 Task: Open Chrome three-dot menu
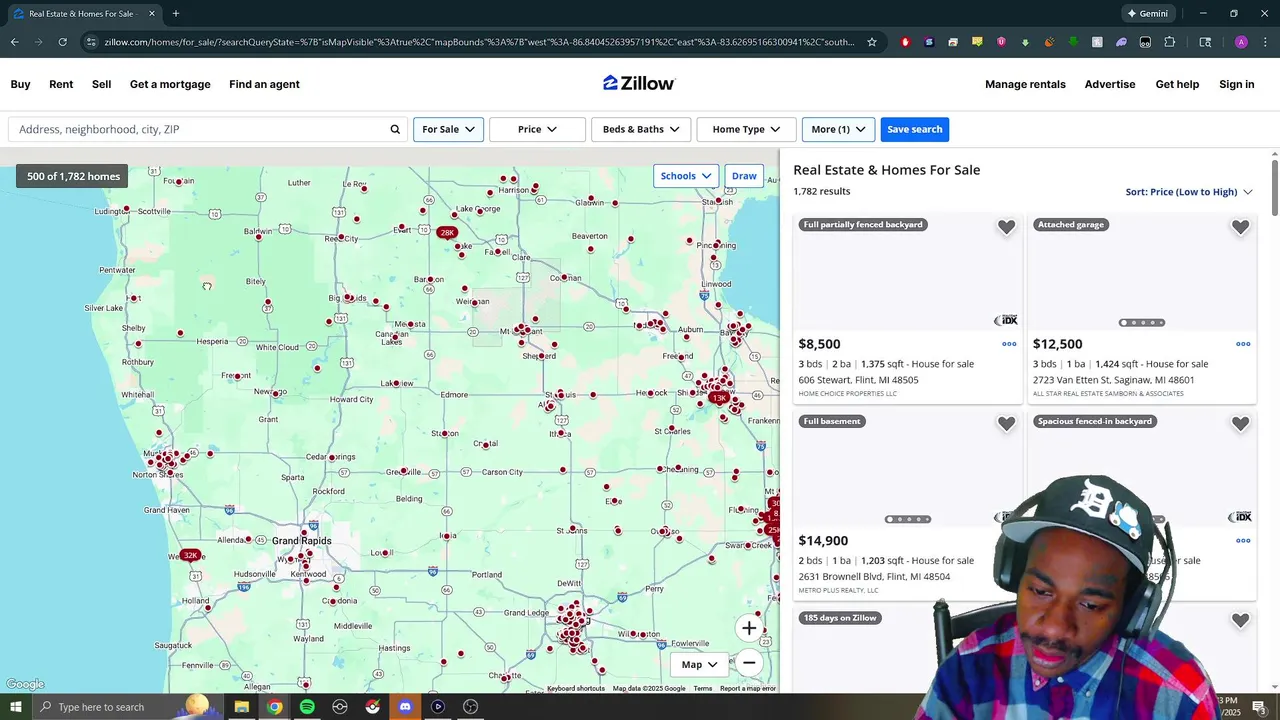1265,42
